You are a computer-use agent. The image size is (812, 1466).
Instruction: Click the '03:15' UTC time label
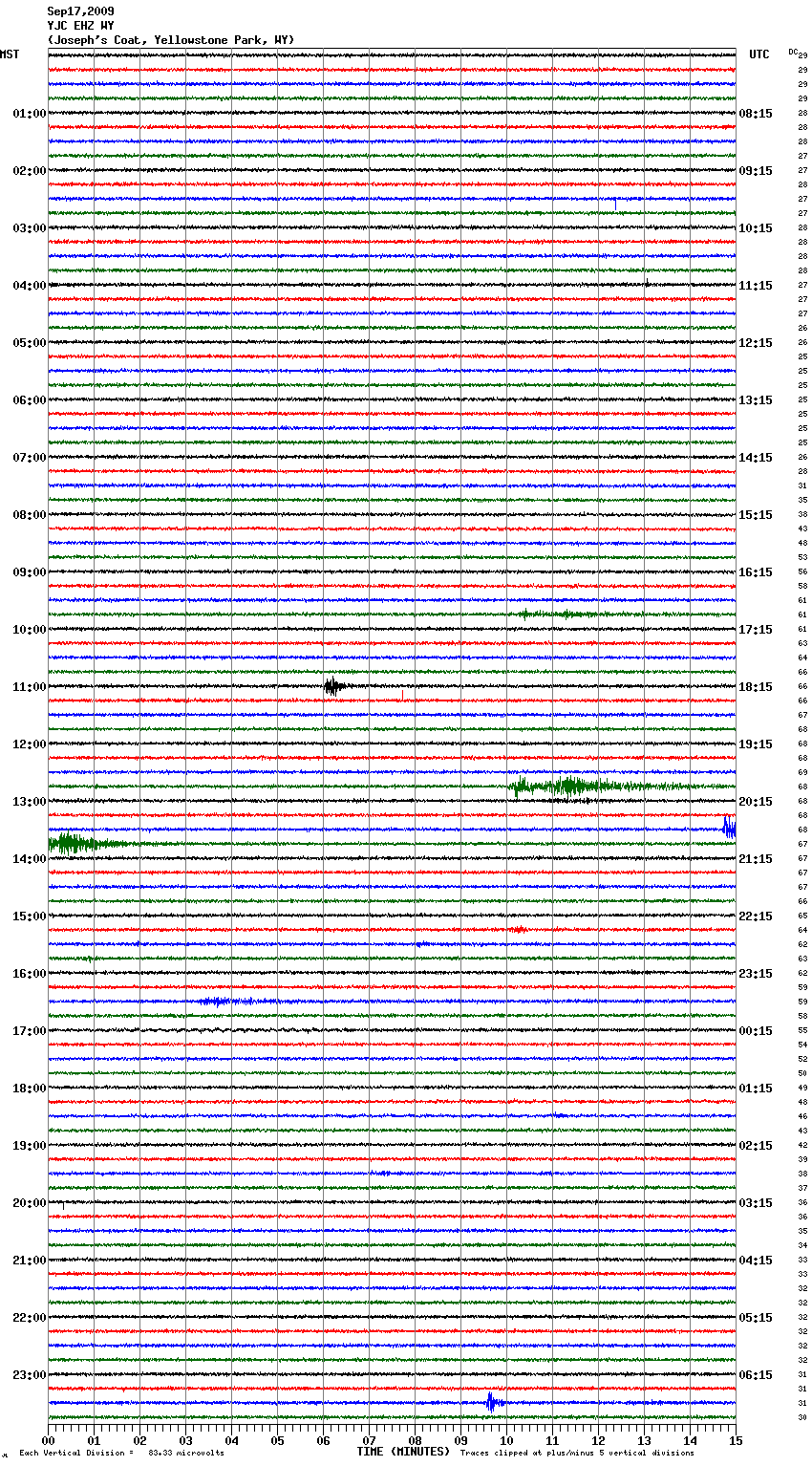tap(756, 1203)
